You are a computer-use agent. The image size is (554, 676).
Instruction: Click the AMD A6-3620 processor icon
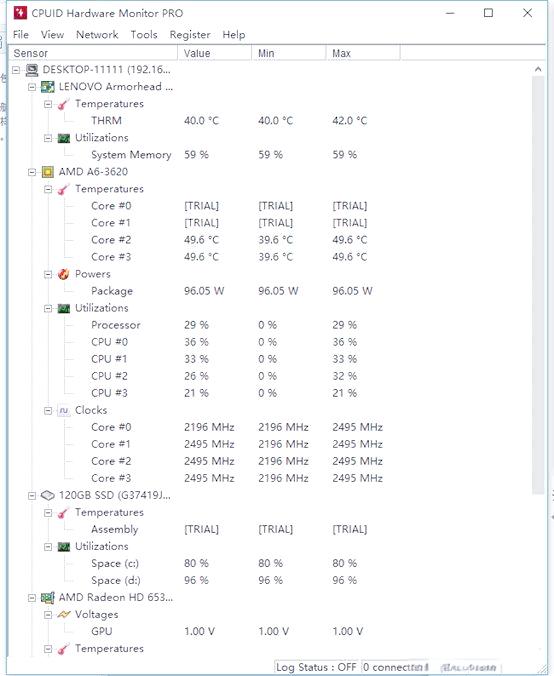pos(47,172)
